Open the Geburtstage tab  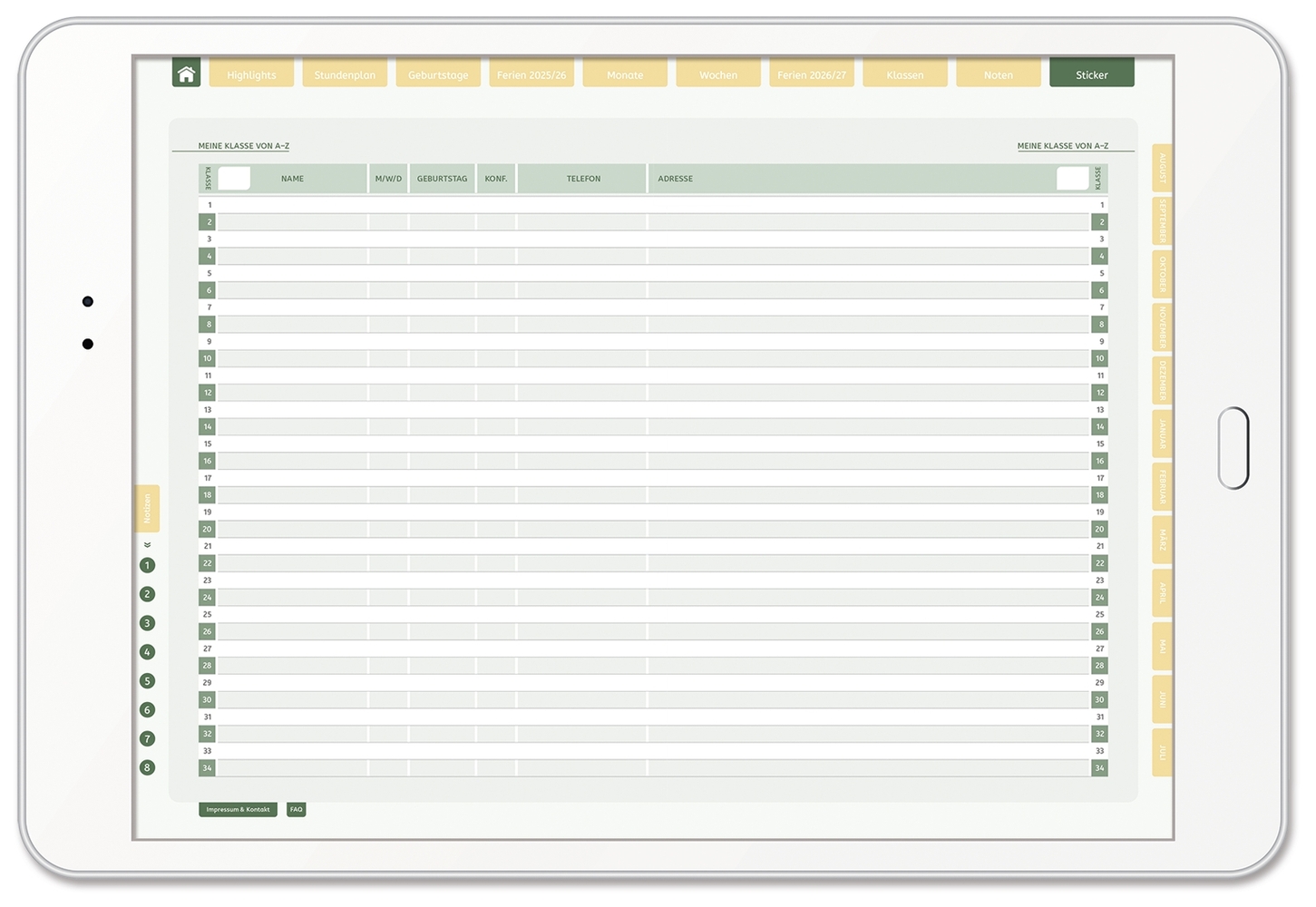coord(438,74)
